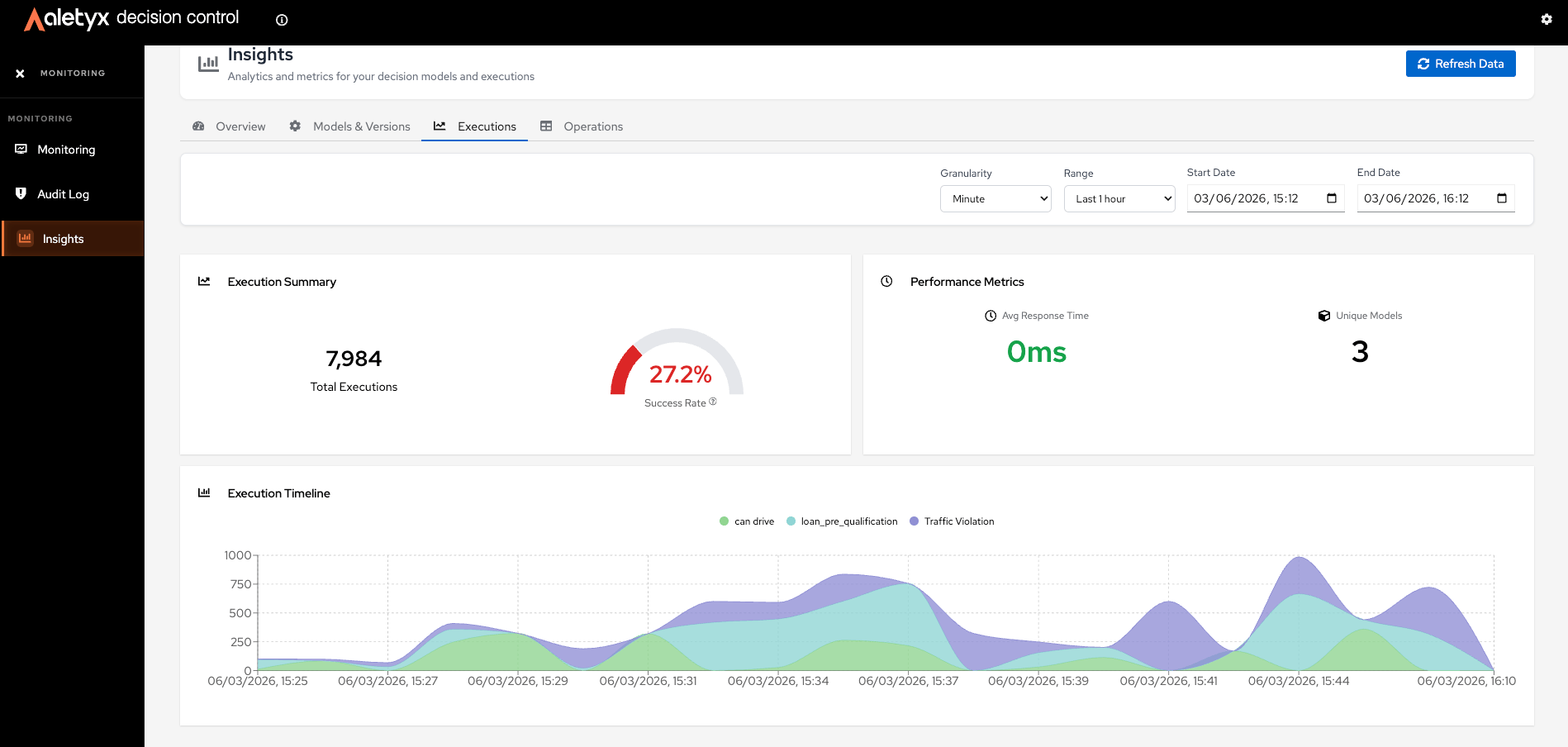Click the Success Rate help icon

click(713, 402)
